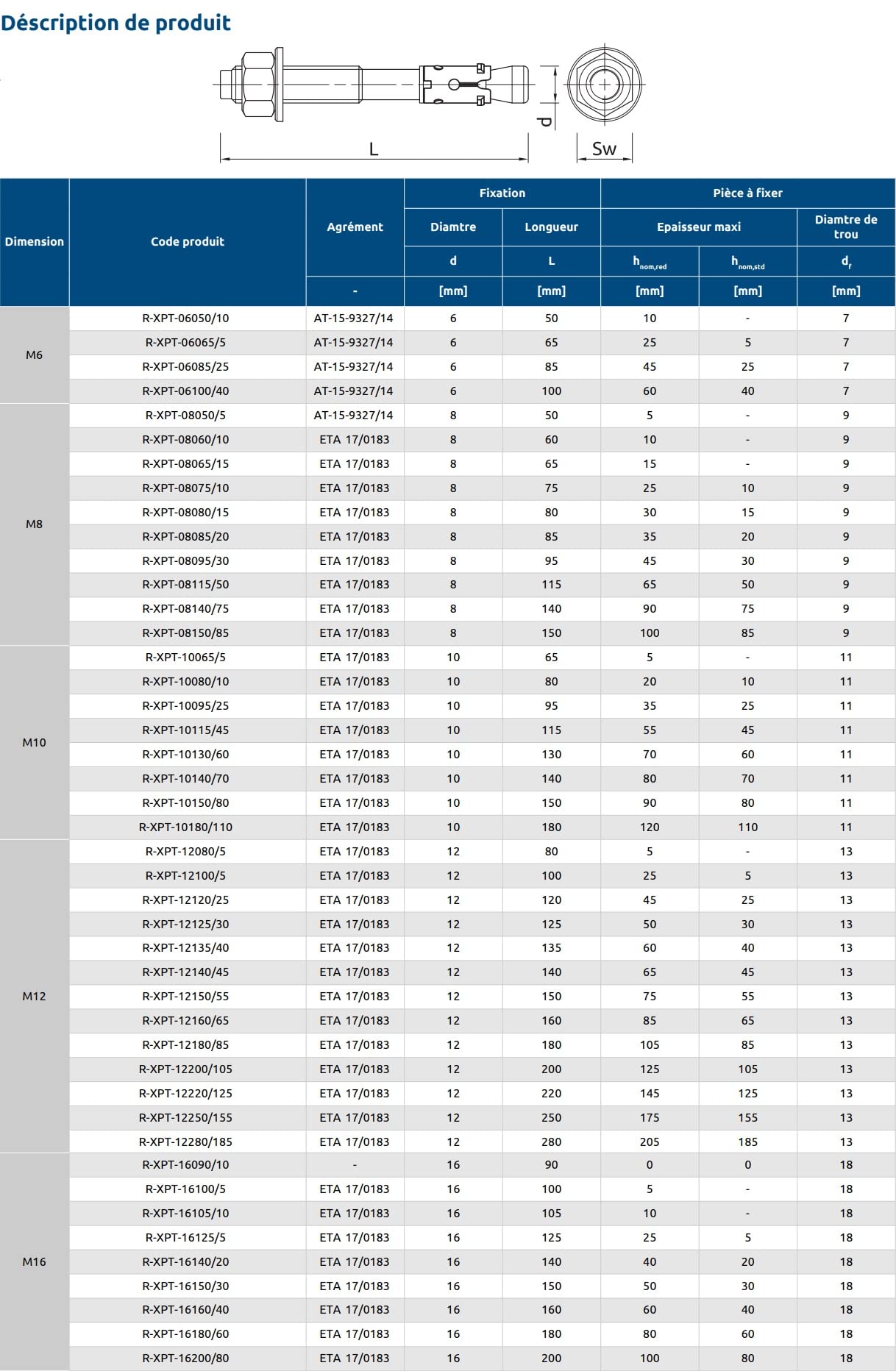Image resolution: width=896 pixels, height=1371 pixels.
Task: Click the 'Longueur' header cell
Action: 551,227
